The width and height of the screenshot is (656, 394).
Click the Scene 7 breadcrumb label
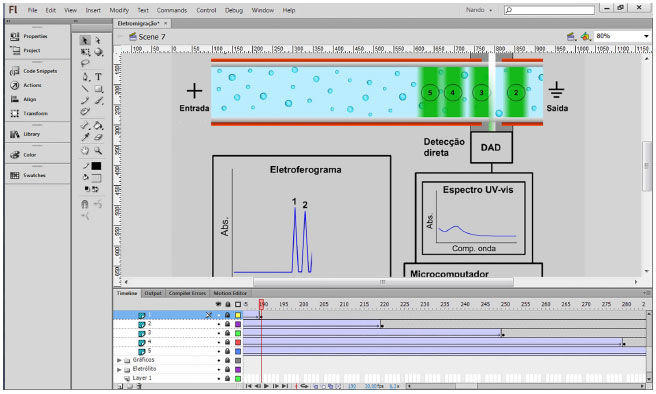tap(148, 37)
